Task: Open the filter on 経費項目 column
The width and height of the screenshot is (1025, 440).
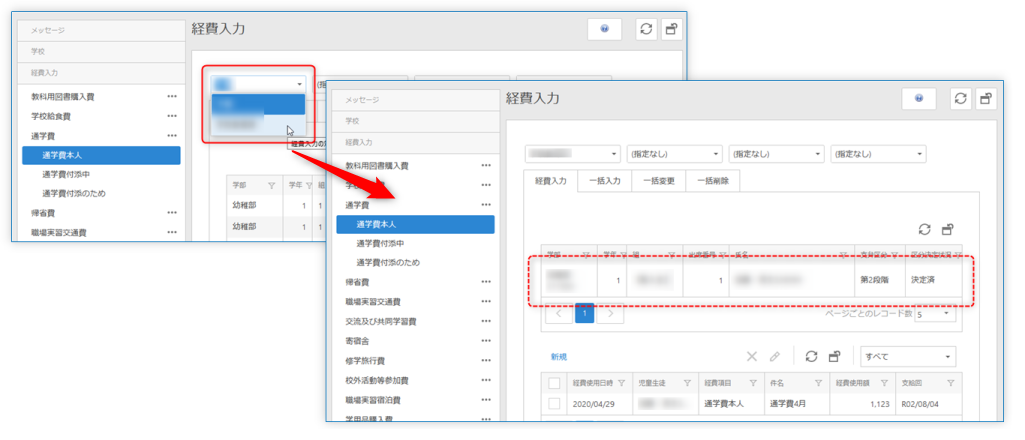Action: [753, 383]
